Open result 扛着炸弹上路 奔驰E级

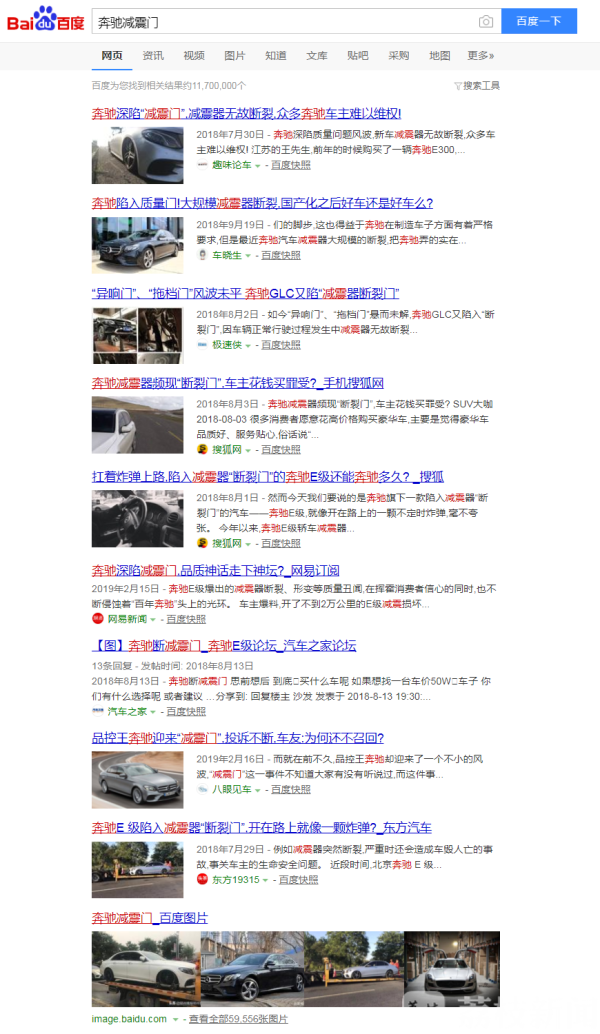(x=268, y=477)
